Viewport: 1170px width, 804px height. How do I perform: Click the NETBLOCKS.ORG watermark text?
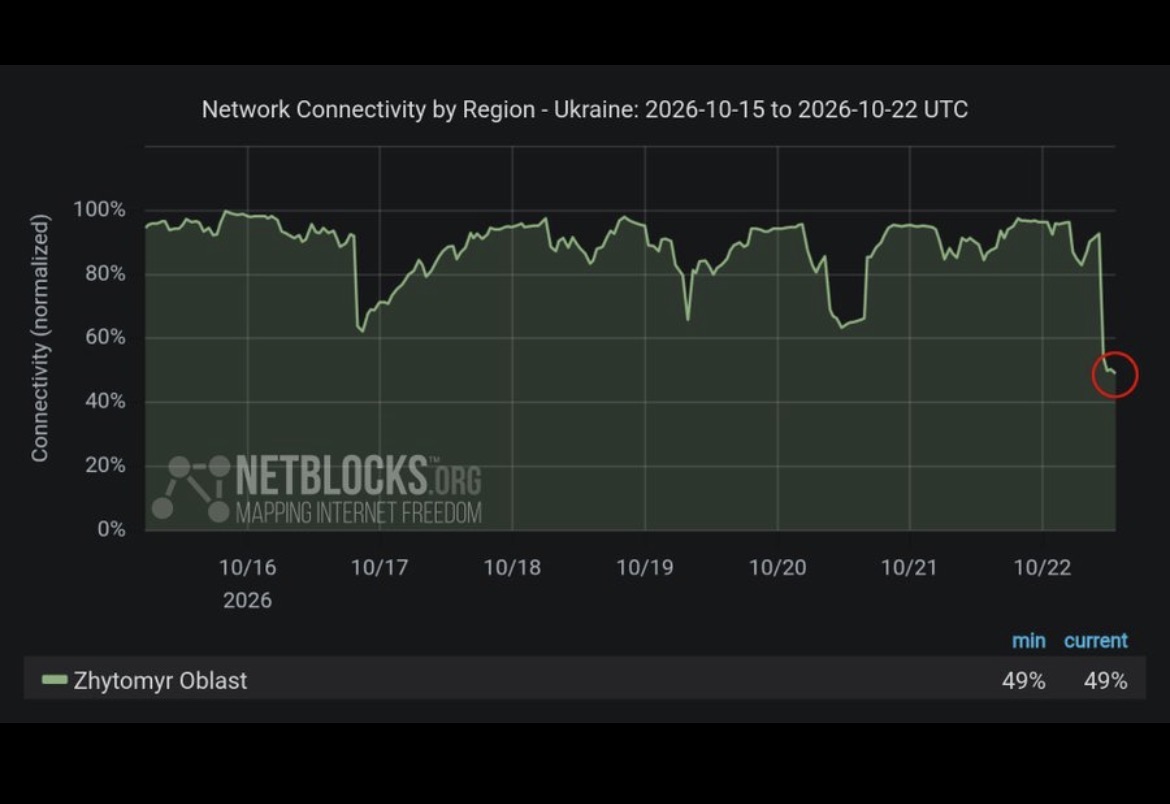point(358,476)
